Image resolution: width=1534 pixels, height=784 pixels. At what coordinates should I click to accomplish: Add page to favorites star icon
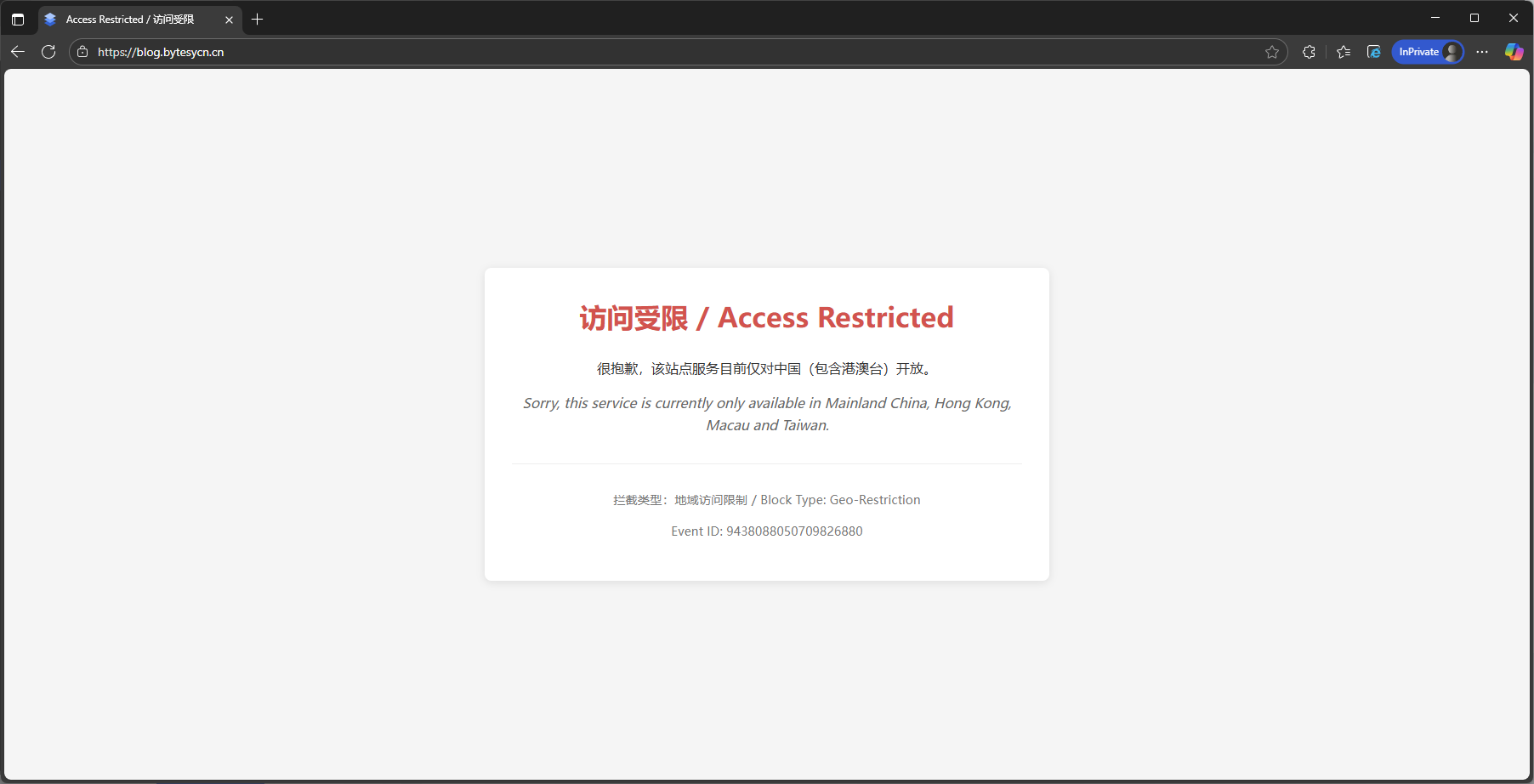coord(1272,52)
